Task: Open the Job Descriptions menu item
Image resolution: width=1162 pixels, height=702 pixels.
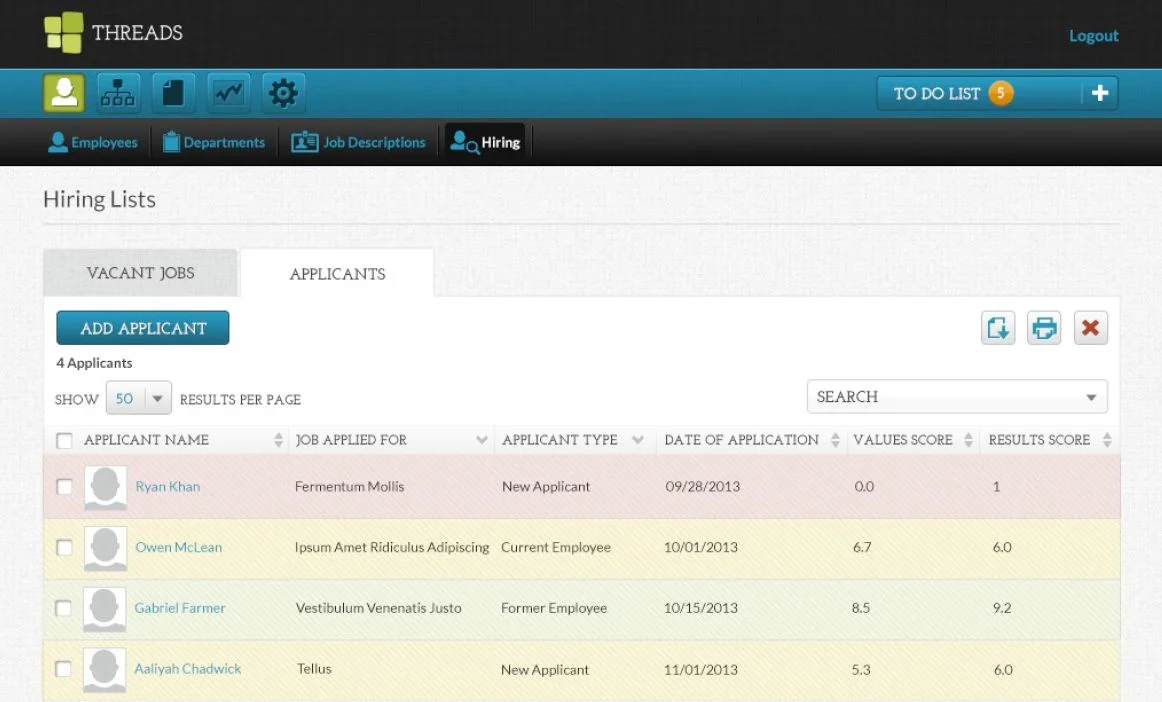Action: 359,142
